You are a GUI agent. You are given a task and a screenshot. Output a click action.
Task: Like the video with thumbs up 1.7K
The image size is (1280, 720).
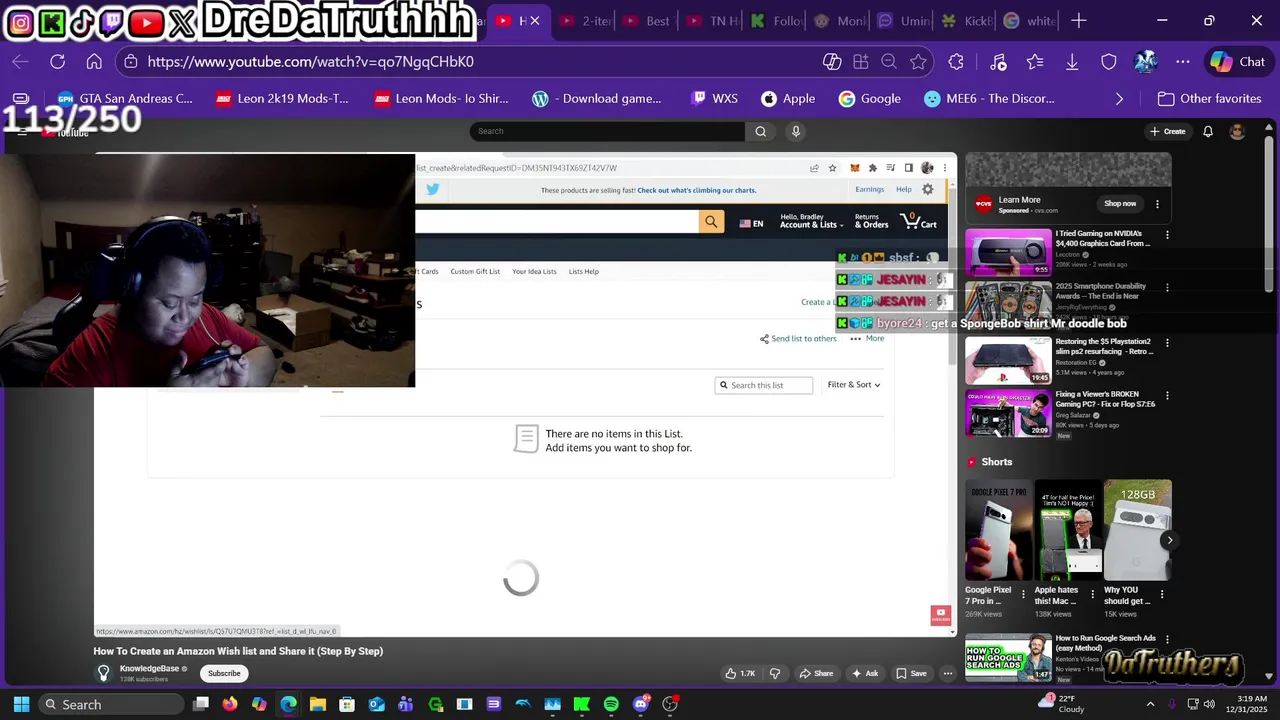(740, 673)
